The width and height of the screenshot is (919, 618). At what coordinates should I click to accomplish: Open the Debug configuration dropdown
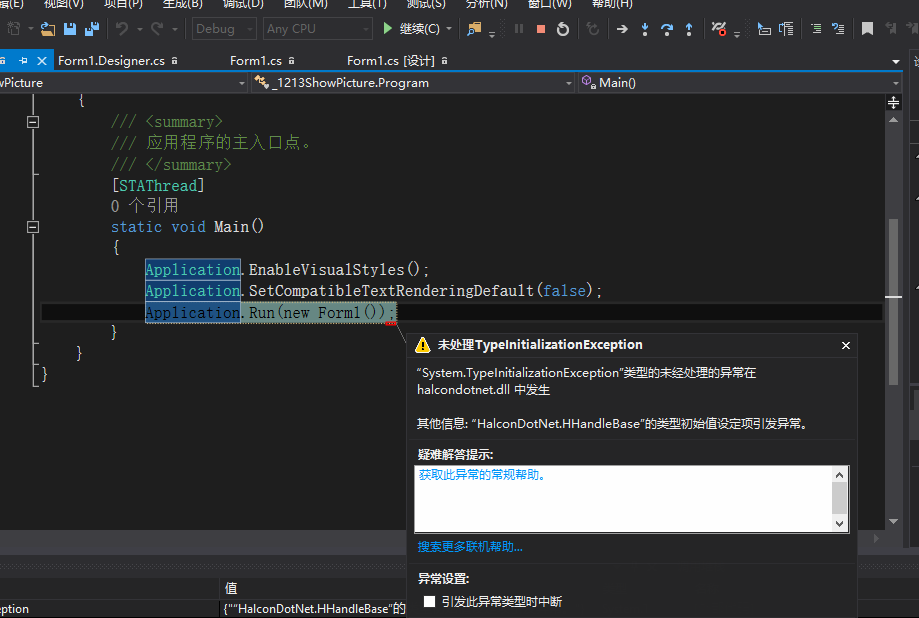(222, 28)
